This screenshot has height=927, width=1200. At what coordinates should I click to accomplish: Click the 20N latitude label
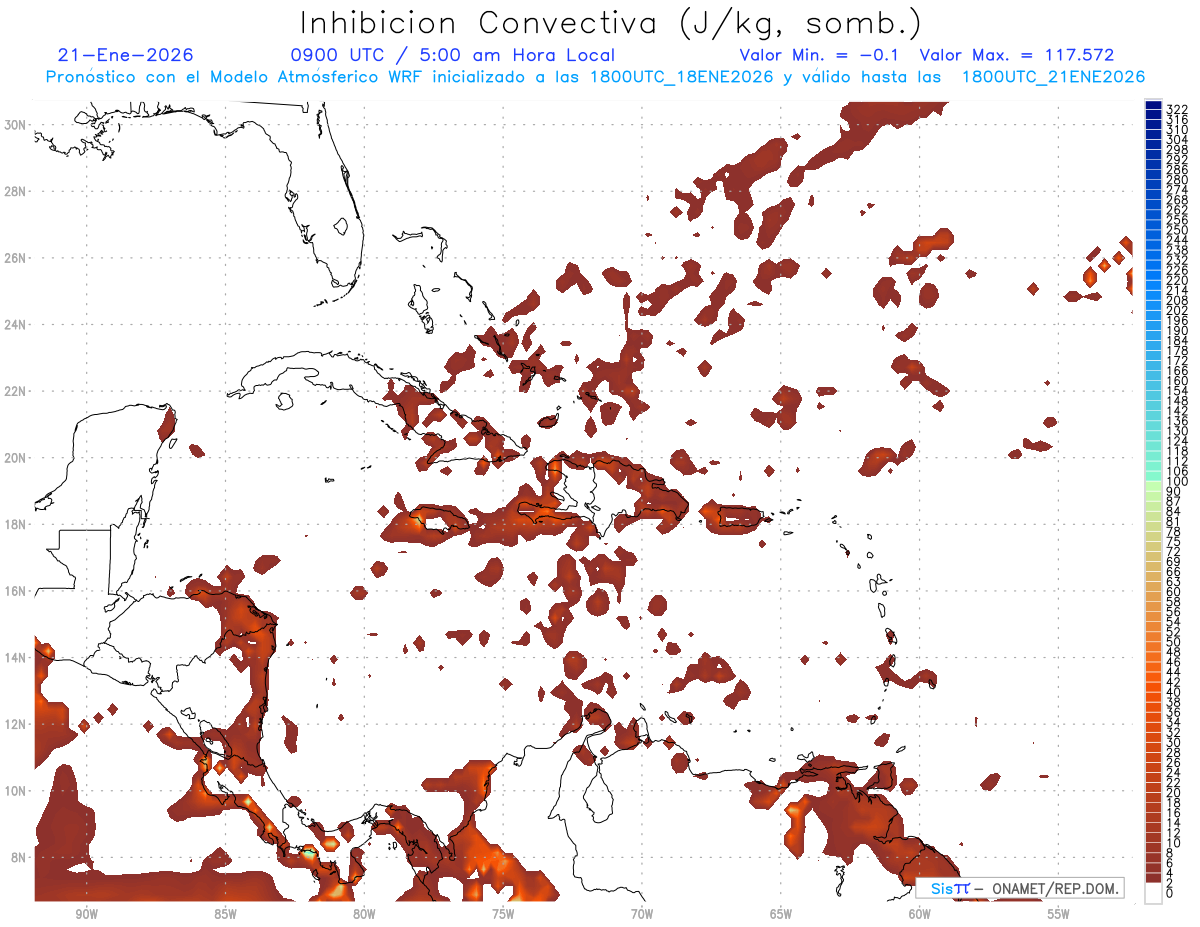coord(16,457)
